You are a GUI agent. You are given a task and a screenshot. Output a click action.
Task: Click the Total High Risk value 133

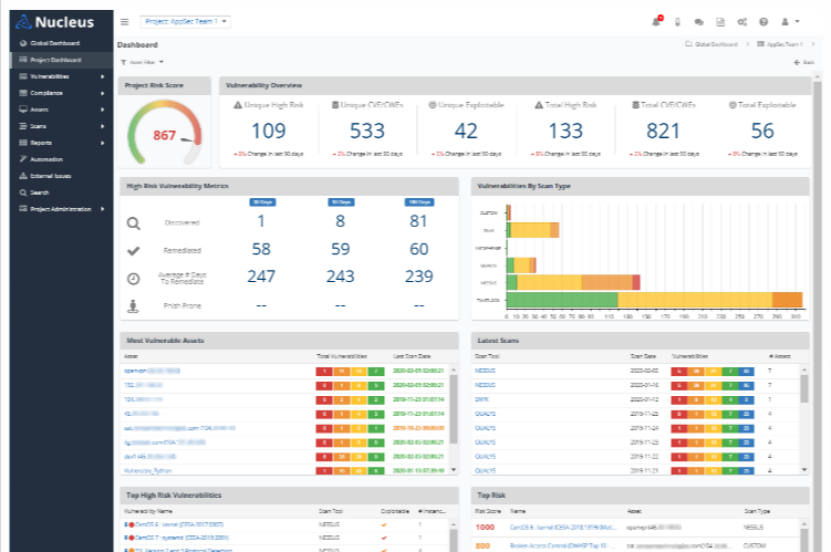click(x=565, y=131)
